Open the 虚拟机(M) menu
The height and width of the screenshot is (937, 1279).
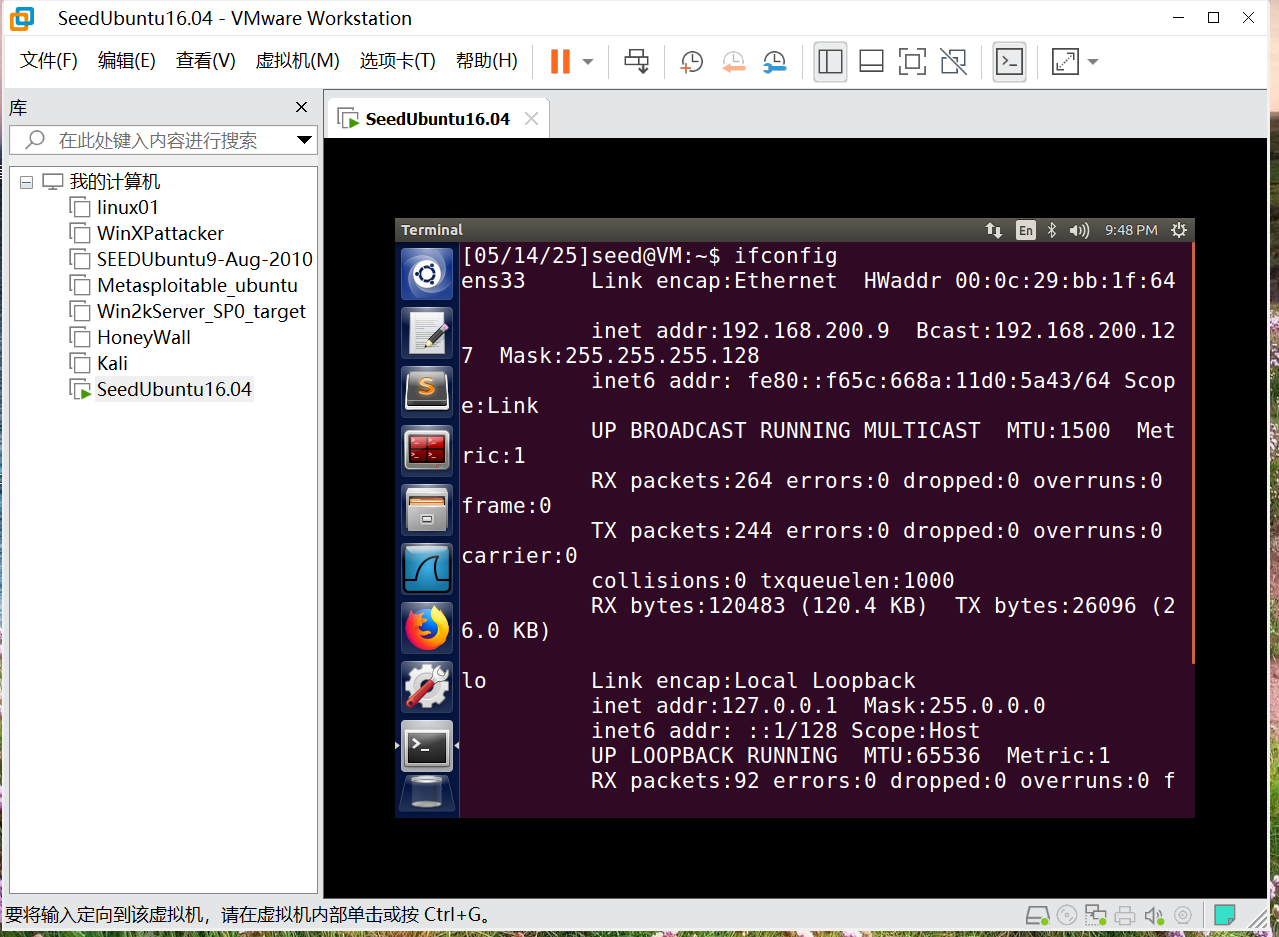tap(298, 61)
